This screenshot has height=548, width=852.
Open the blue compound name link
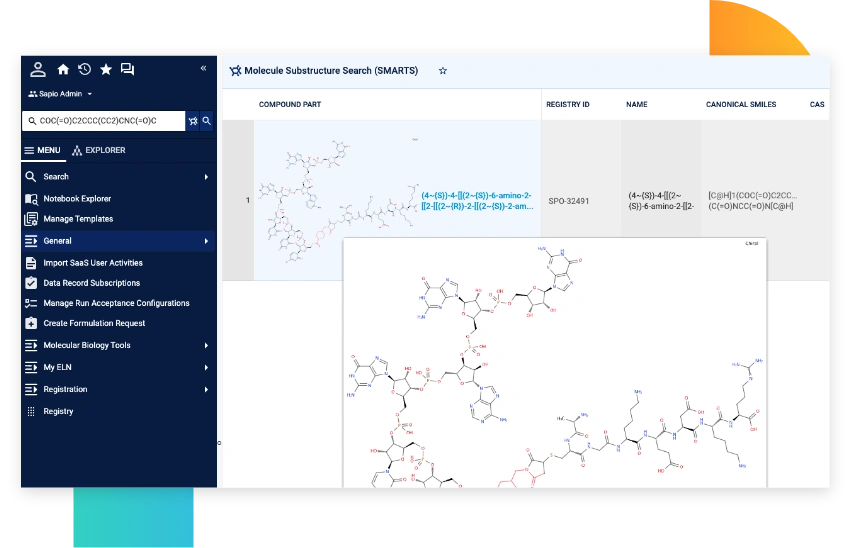[477, 201]
